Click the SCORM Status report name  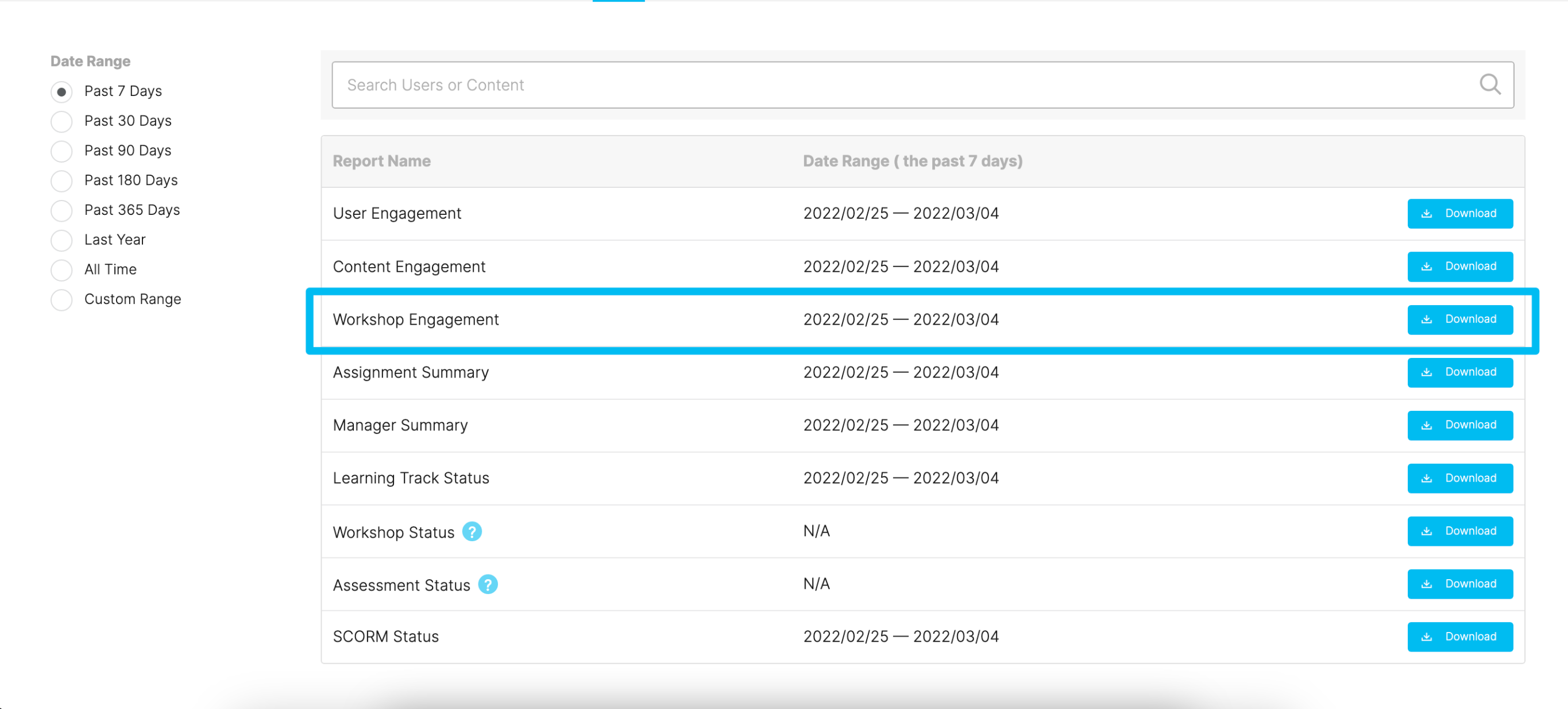385,637
